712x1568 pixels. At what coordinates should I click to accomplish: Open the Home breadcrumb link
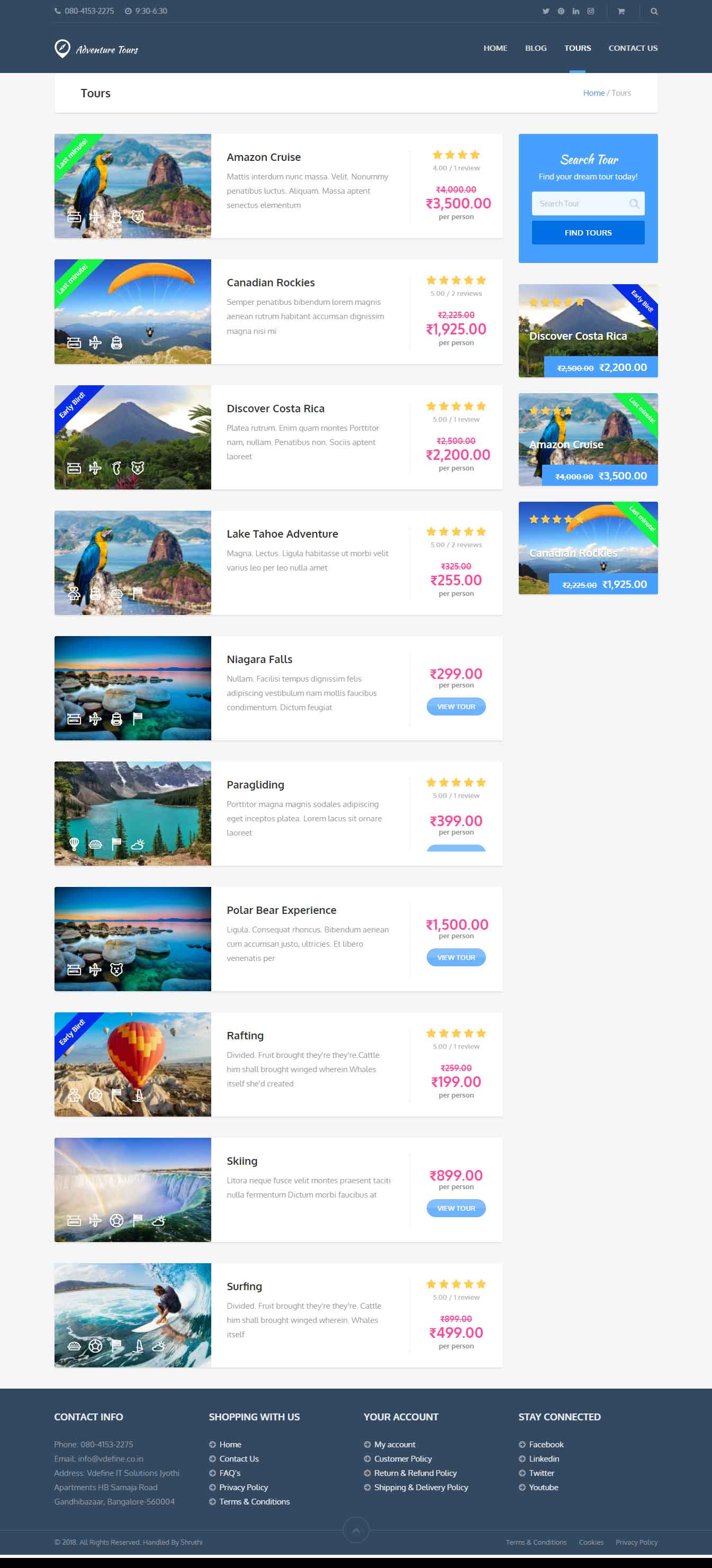click(x=594, y=93)
